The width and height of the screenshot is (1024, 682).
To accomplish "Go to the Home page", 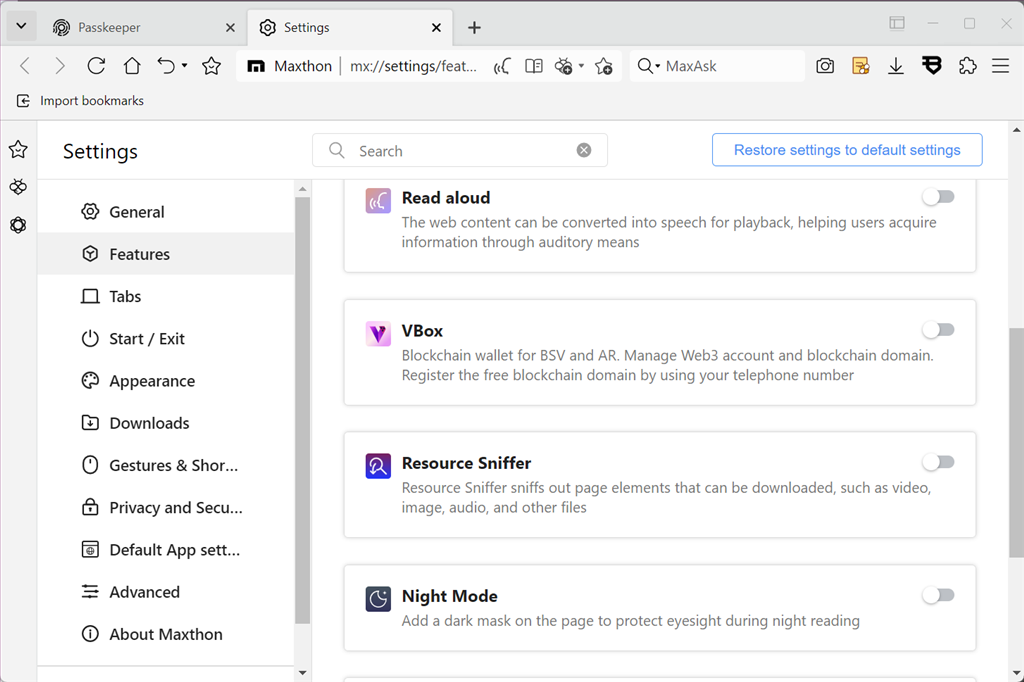I will click(132, 66).
